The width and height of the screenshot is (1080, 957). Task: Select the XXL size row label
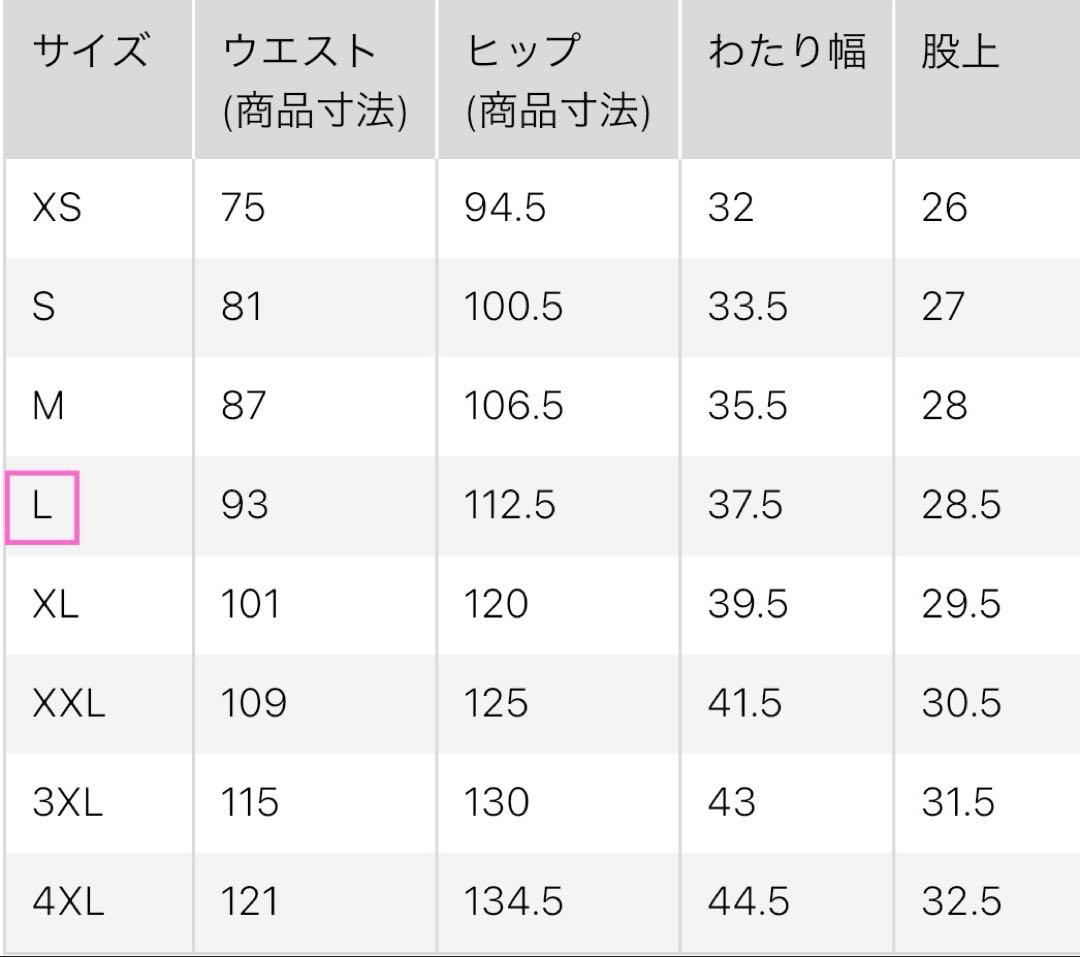69,703
